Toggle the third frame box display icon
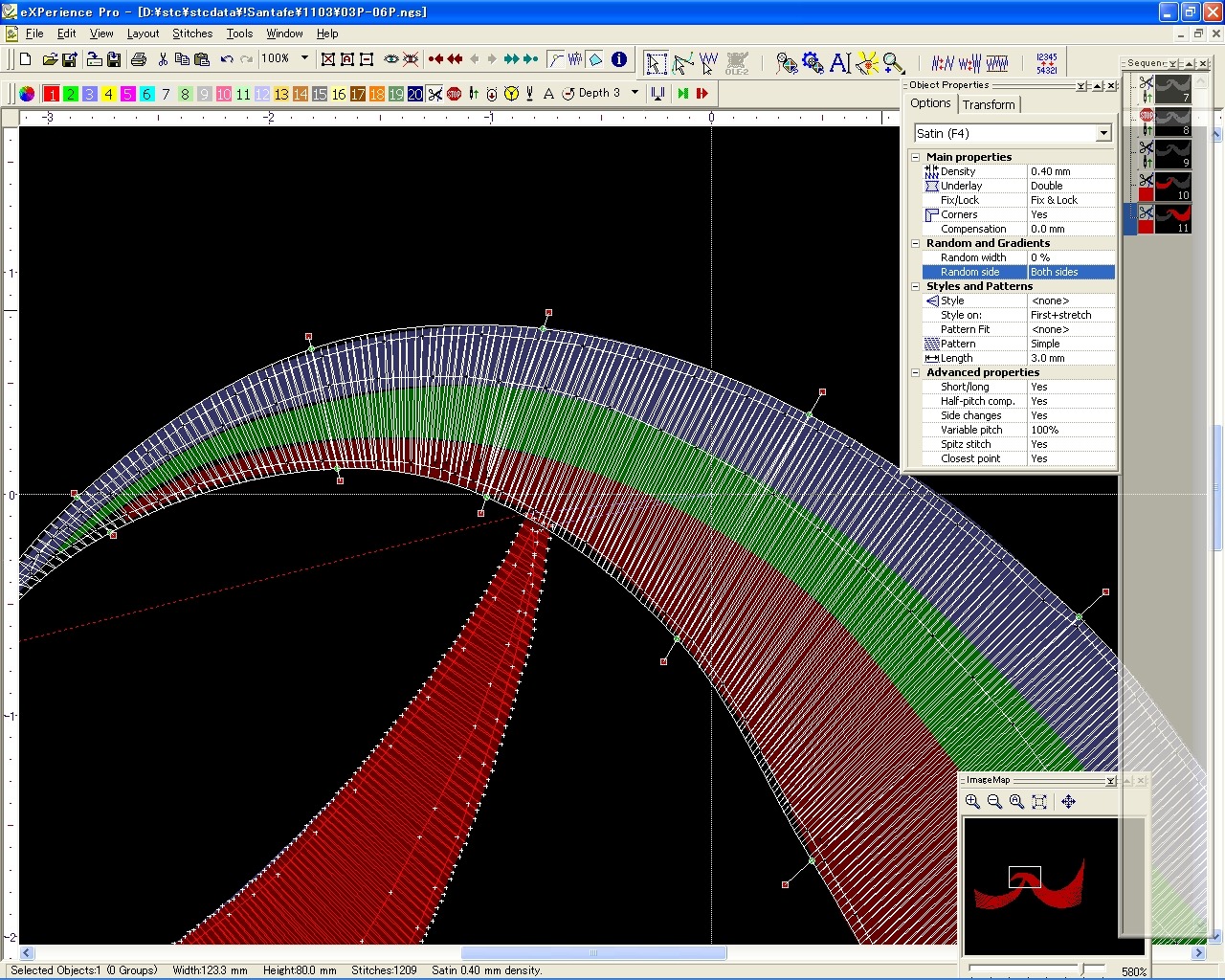This screenshot has width=1225, height=980. point(367,59)
